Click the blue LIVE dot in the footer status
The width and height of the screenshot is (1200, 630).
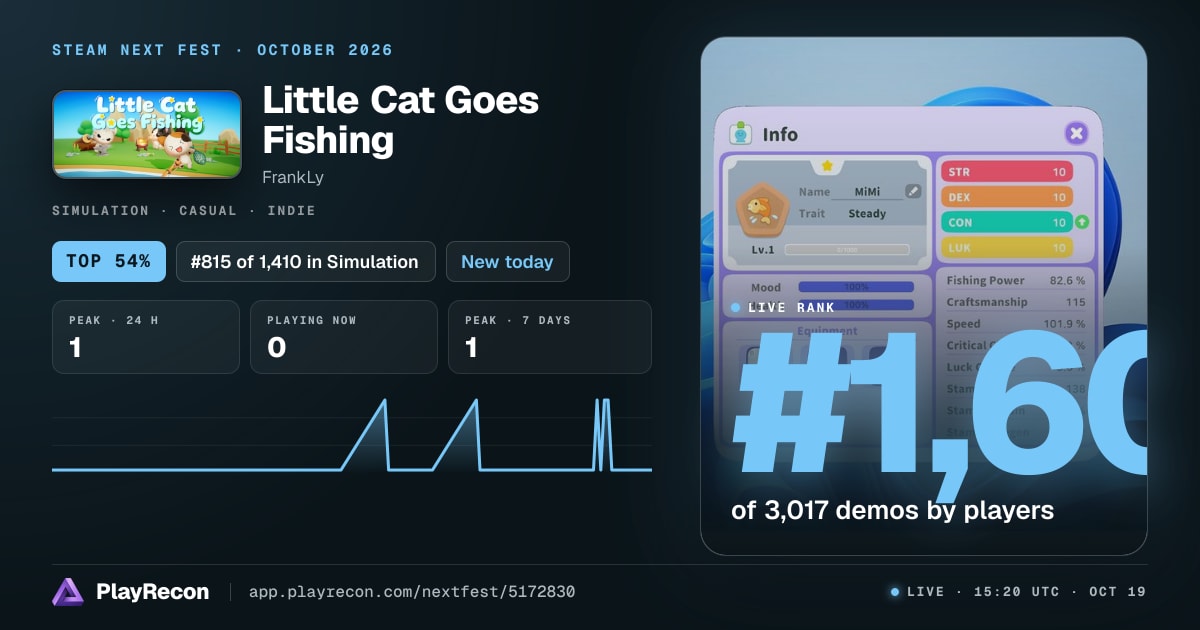(x=895, y=592)
